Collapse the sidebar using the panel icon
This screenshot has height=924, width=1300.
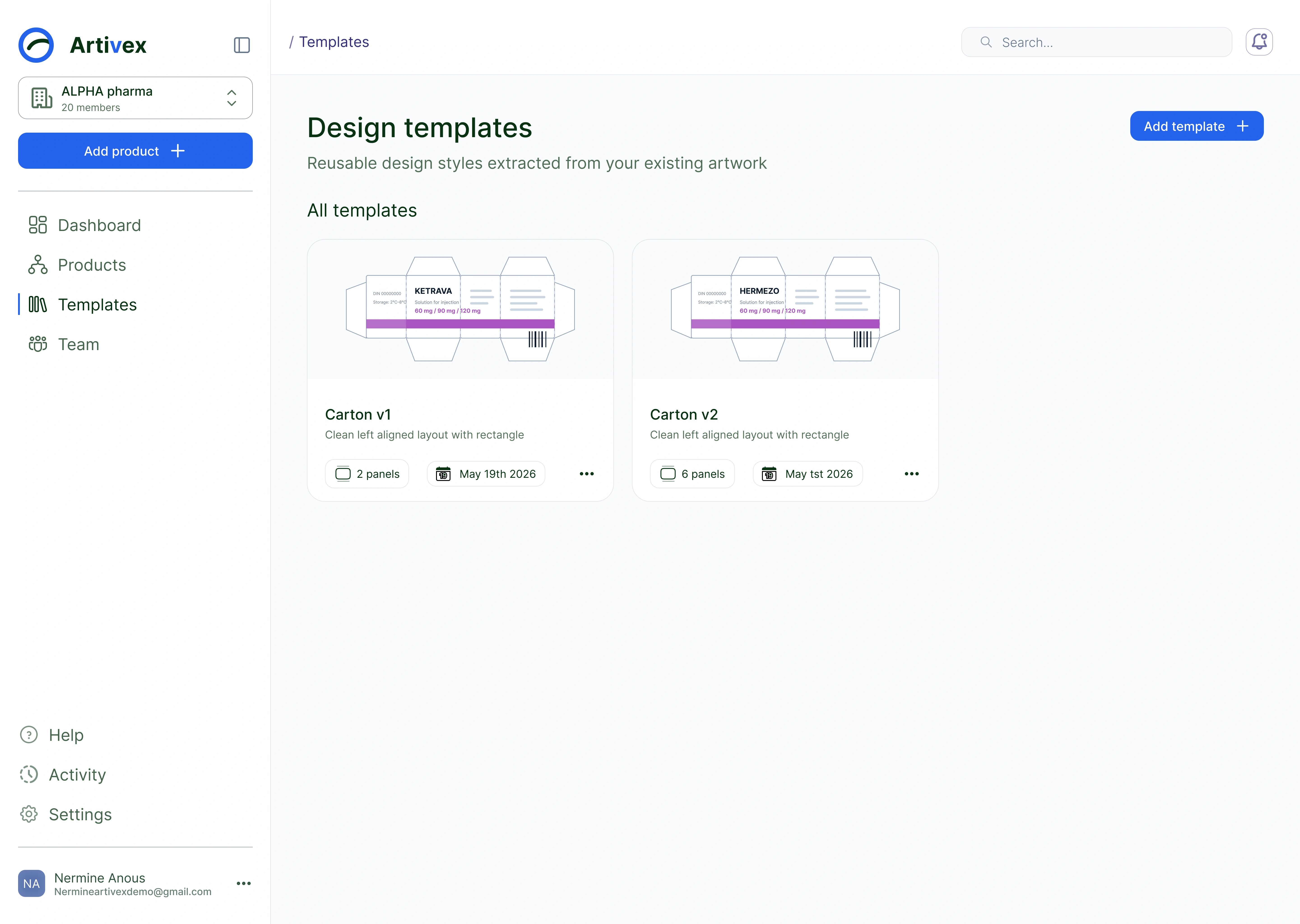[x=242, y=45]
